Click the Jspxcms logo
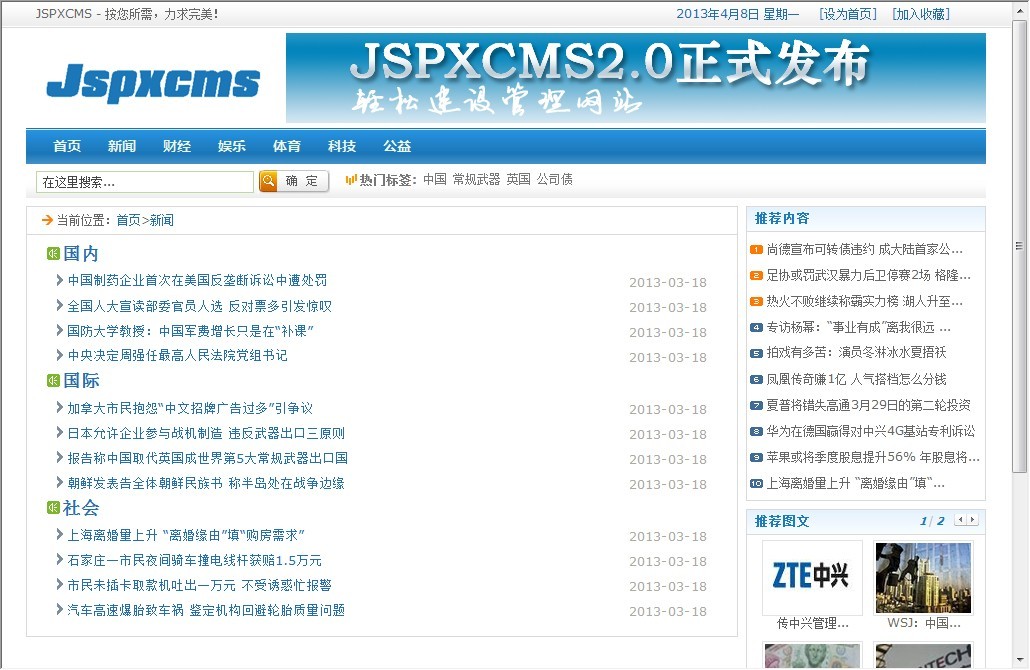Viewport: 1030px width, 670px height. click(x=153, y=83)
